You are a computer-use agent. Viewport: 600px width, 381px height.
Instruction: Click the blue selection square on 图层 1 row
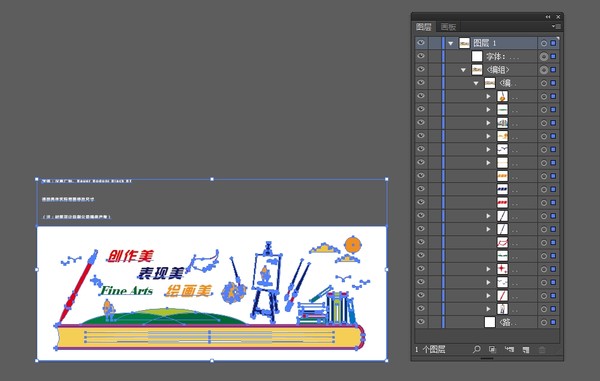click(553, 43)
